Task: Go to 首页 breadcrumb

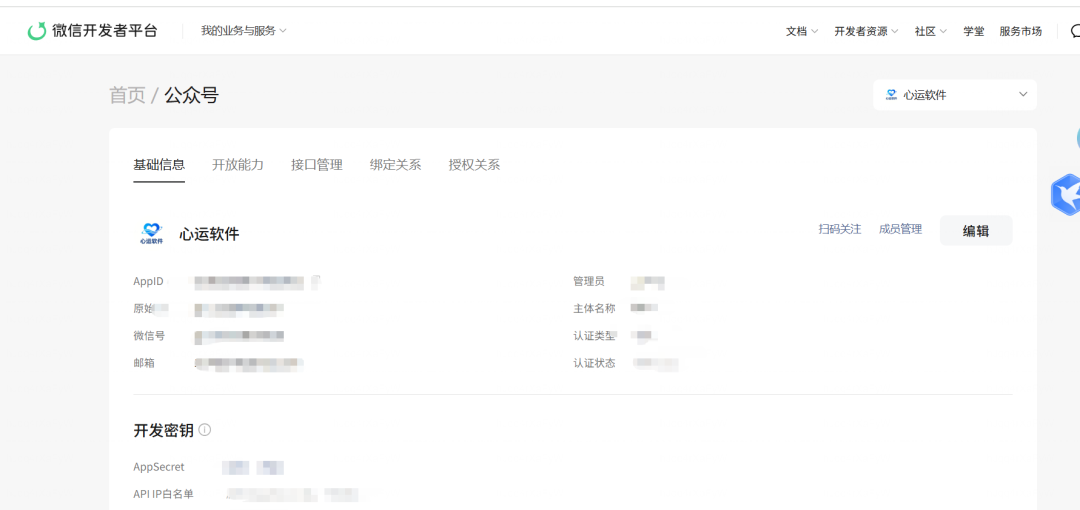Action: pyautogui.click(x=127, y=95)
